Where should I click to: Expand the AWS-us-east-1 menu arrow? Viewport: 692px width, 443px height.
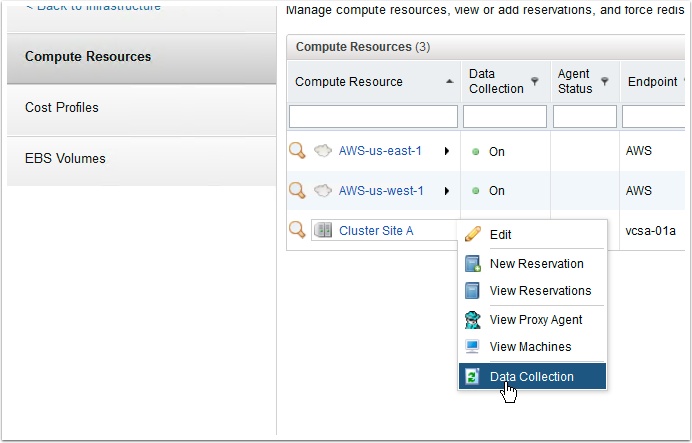pyautogui.click(x=446, y=152)
